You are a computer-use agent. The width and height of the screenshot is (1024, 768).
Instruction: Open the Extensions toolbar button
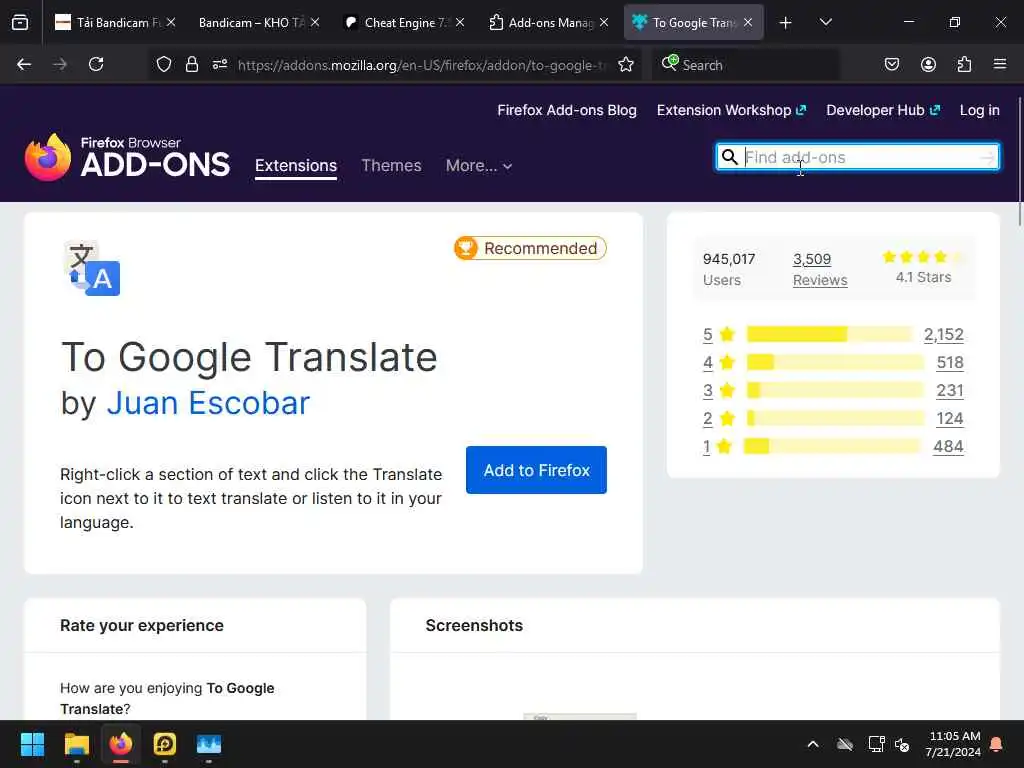[964, 64]
